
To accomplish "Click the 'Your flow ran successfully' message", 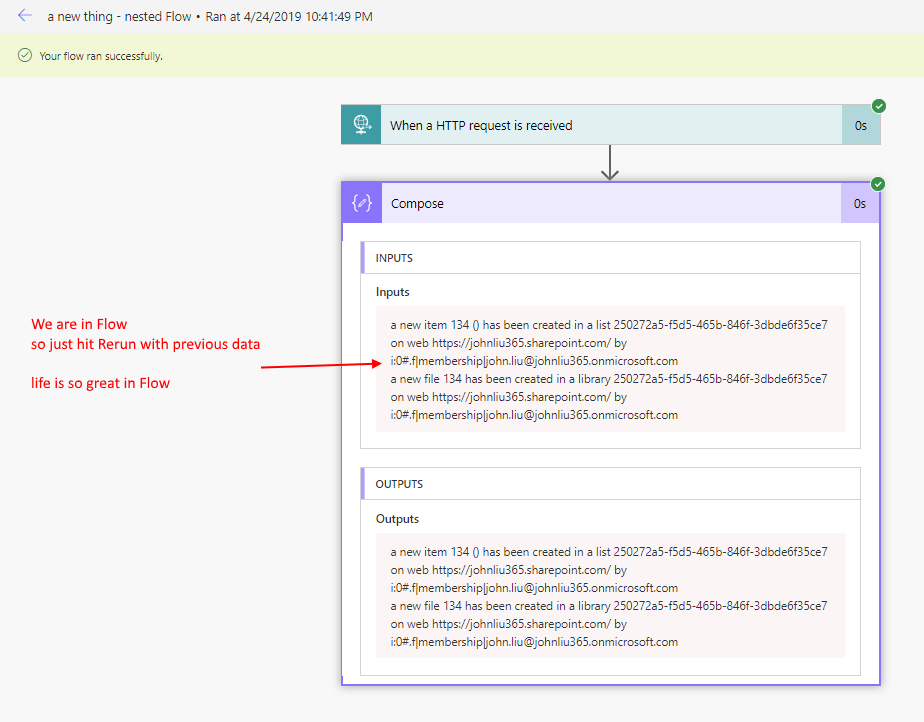I will [101, 56].
